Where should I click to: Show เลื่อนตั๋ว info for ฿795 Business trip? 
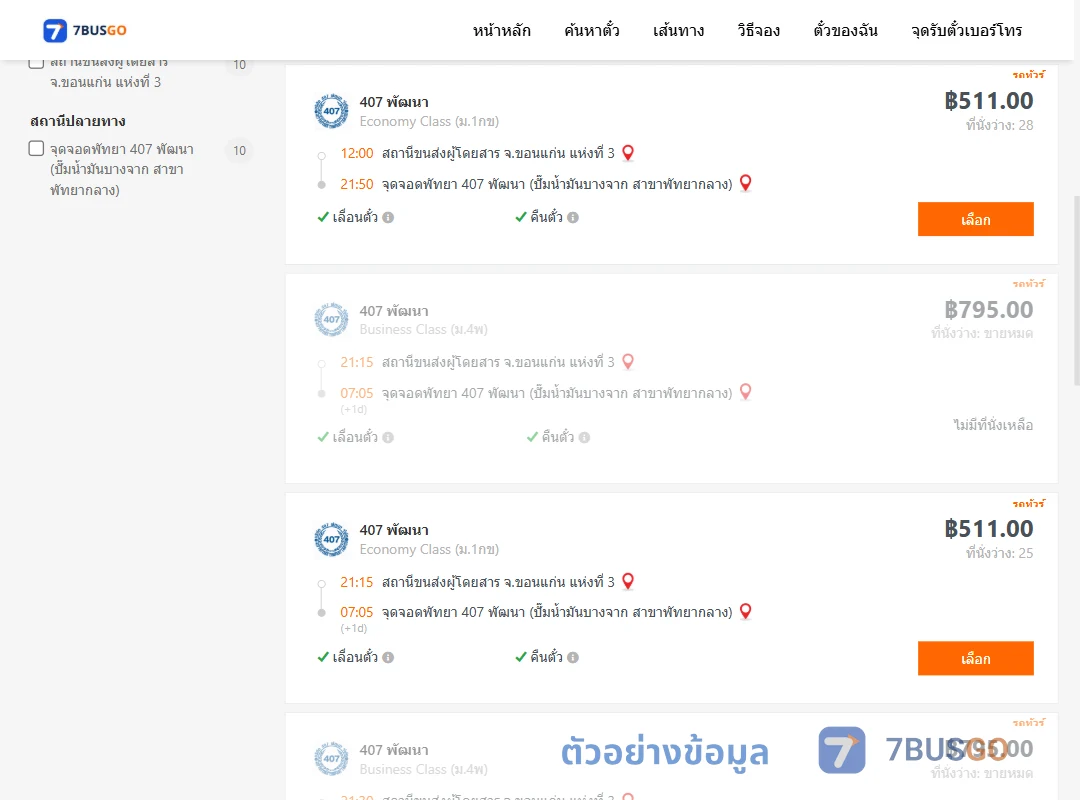(x=388, y=438)
